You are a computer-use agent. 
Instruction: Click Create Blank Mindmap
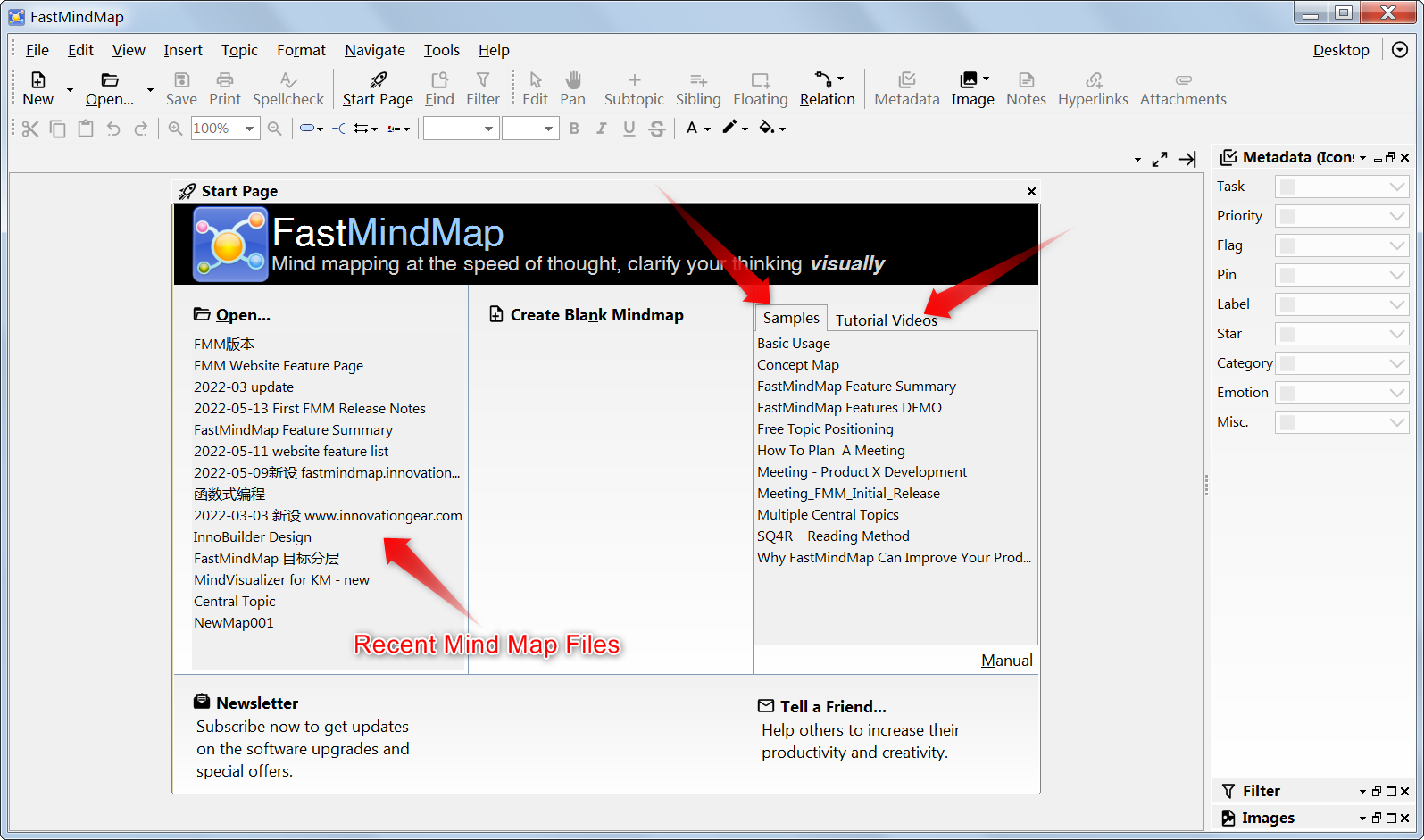587,315
